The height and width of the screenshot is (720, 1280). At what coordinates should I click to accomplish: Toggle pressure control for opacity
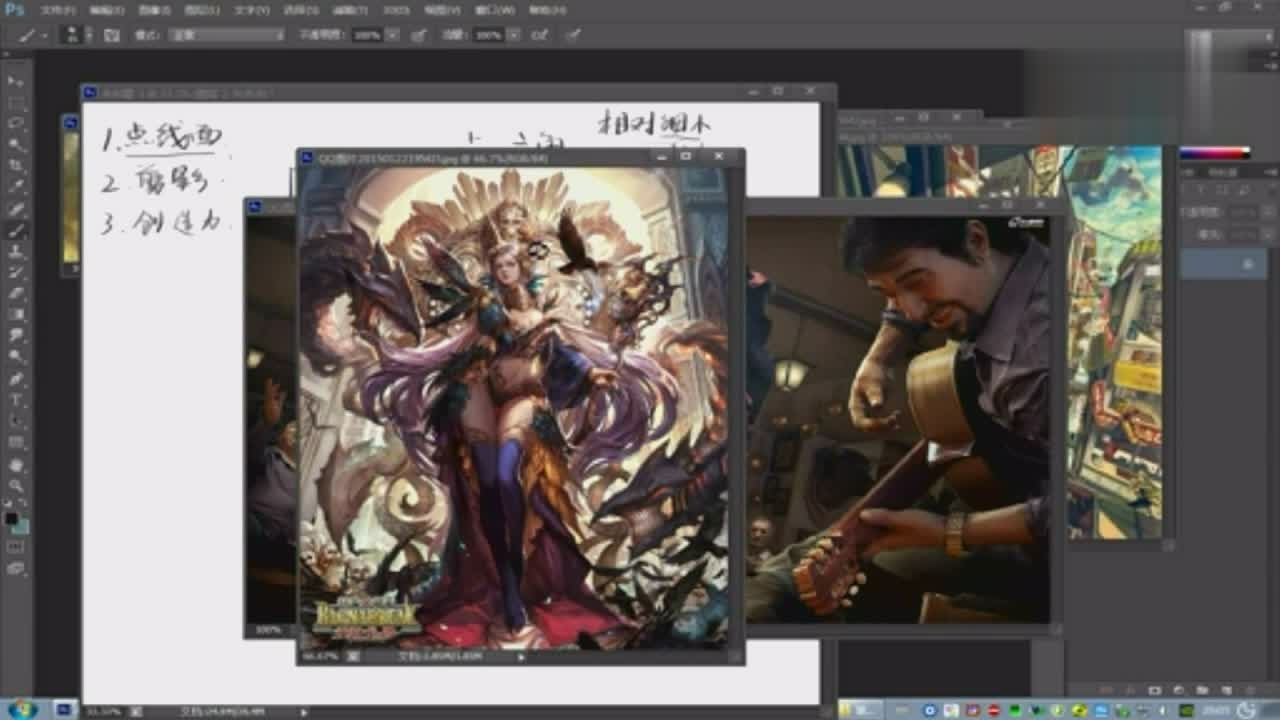pyautogui.click(x=418, y=34)
